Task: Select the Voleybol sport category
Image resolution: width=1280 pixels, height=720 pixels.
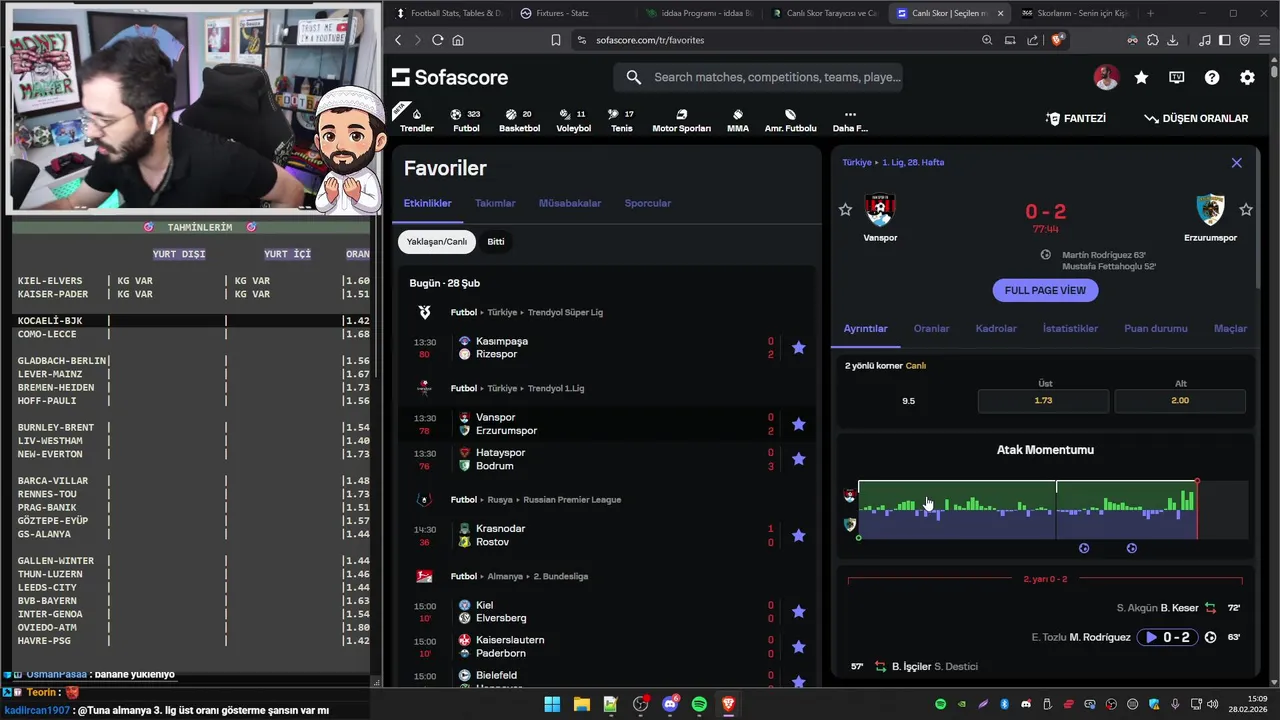Action: 573,120
